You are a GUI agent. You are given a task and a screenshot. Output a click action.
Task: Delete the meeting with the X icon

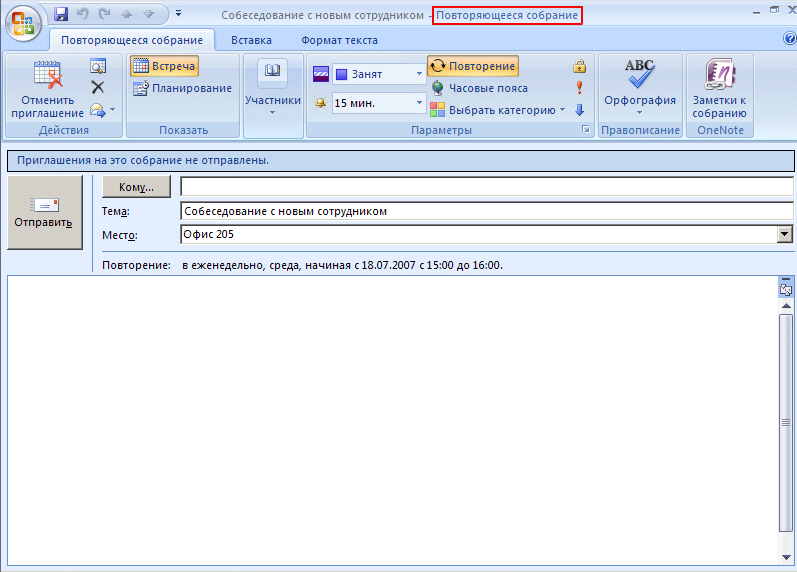(x=98, y=87)
